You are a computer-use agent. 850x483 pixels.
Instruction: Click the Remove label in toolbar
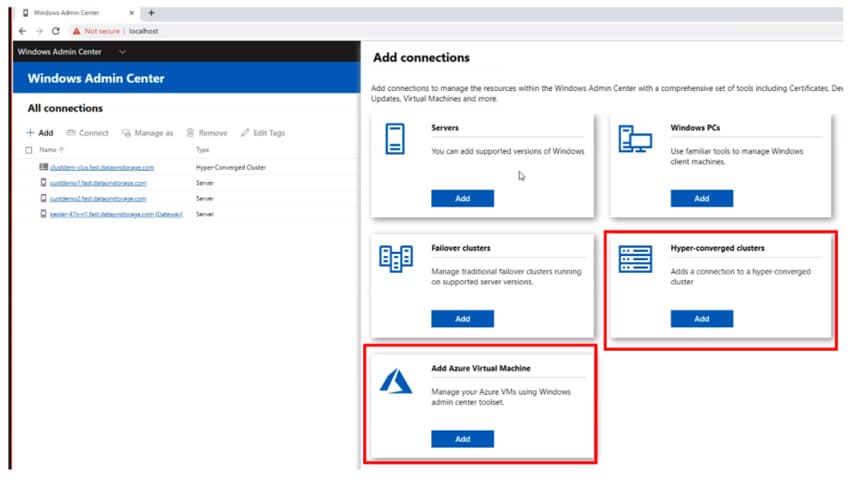pyautogui.click(x=212, y=133)
